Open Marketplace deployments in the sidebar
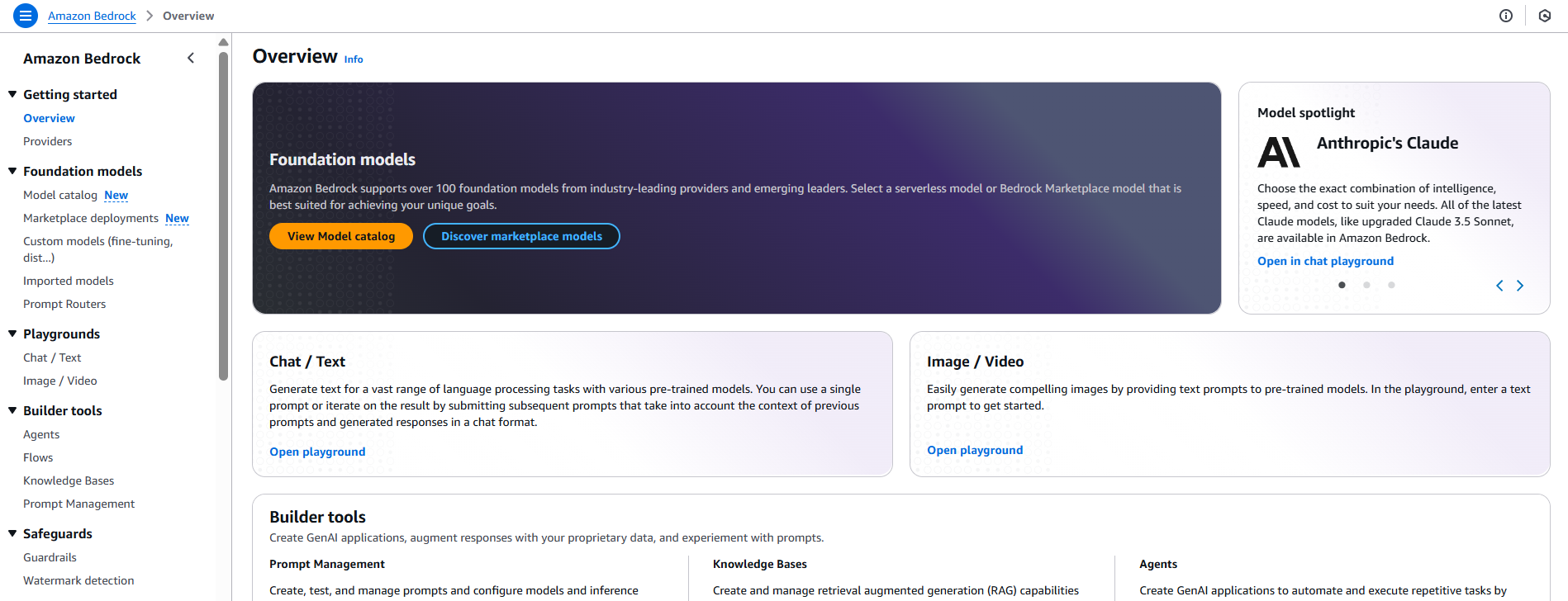Image resolution: width=1568 pixels, height=601 pixels. [x=91, y=218]
